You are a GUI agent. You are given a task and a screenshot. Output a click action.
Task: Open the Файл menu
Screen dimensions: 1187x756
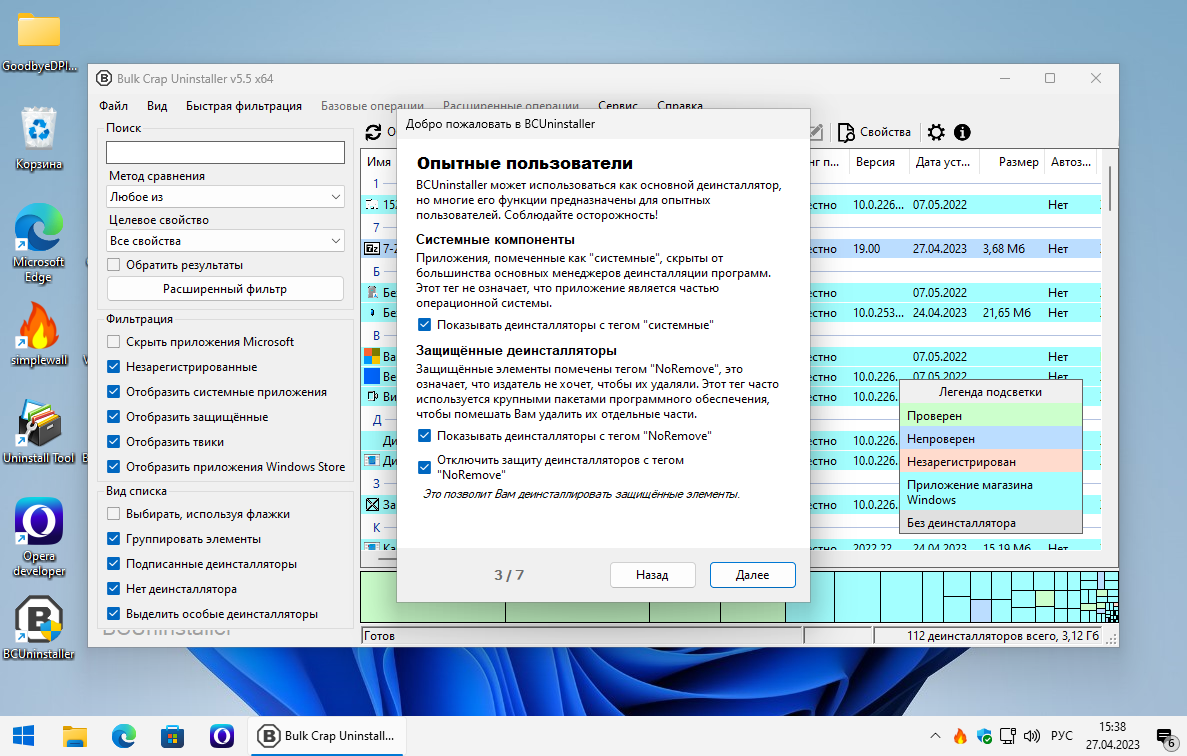tap(113, 105)
